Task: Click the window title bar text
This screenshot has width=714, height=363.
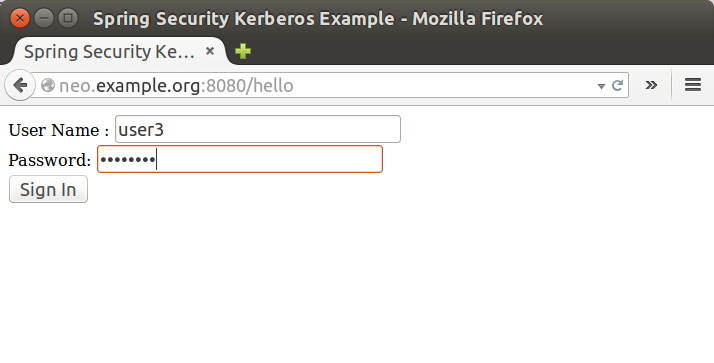Action: click(x=318, y=19)
